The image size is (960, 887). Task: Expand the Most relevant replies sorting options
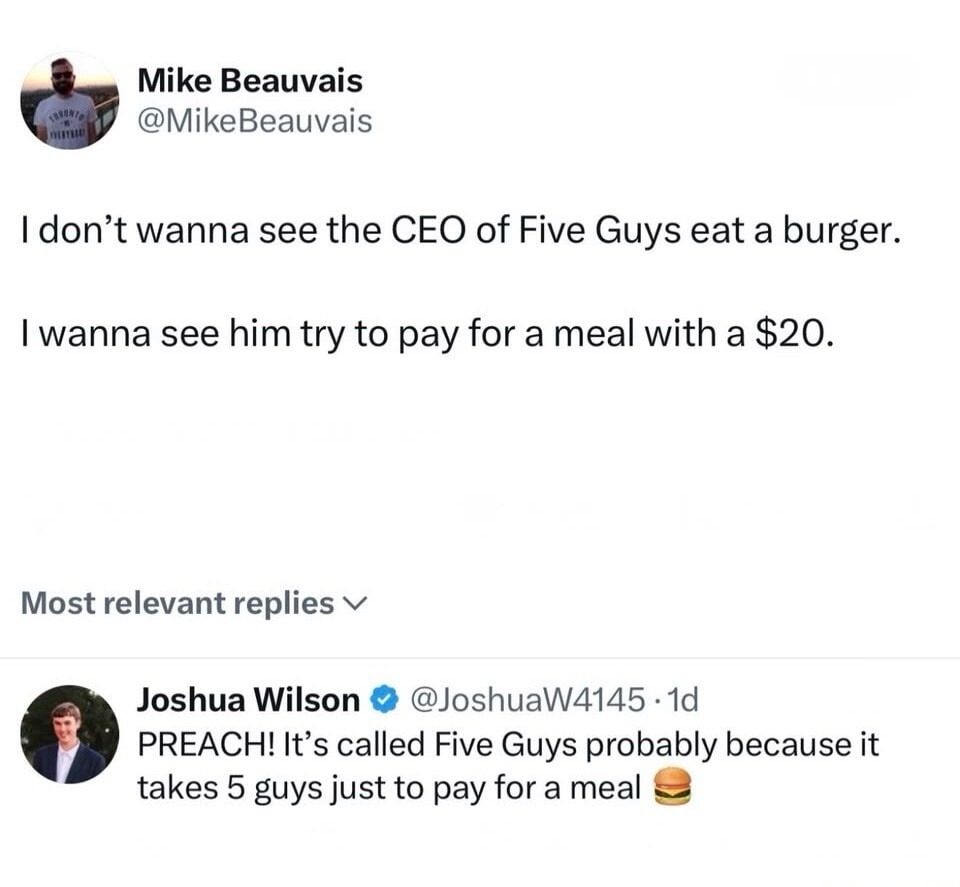pos(350,603)
